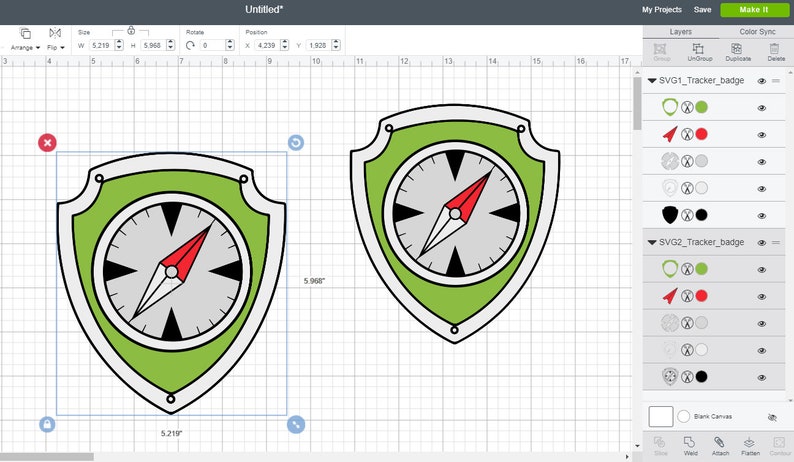Select SVG2 green shield layer thumbnail
Viewport: 794px width, 462px height.
click(670, 269)
